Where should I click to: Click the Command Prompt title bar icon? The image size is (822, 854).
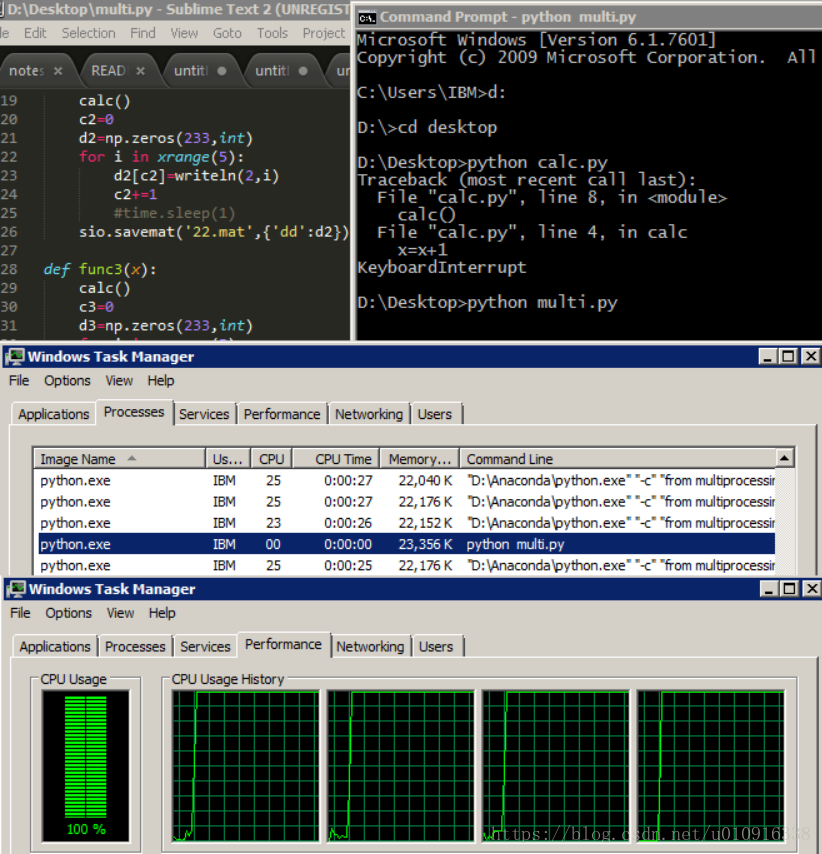point(367,17)
